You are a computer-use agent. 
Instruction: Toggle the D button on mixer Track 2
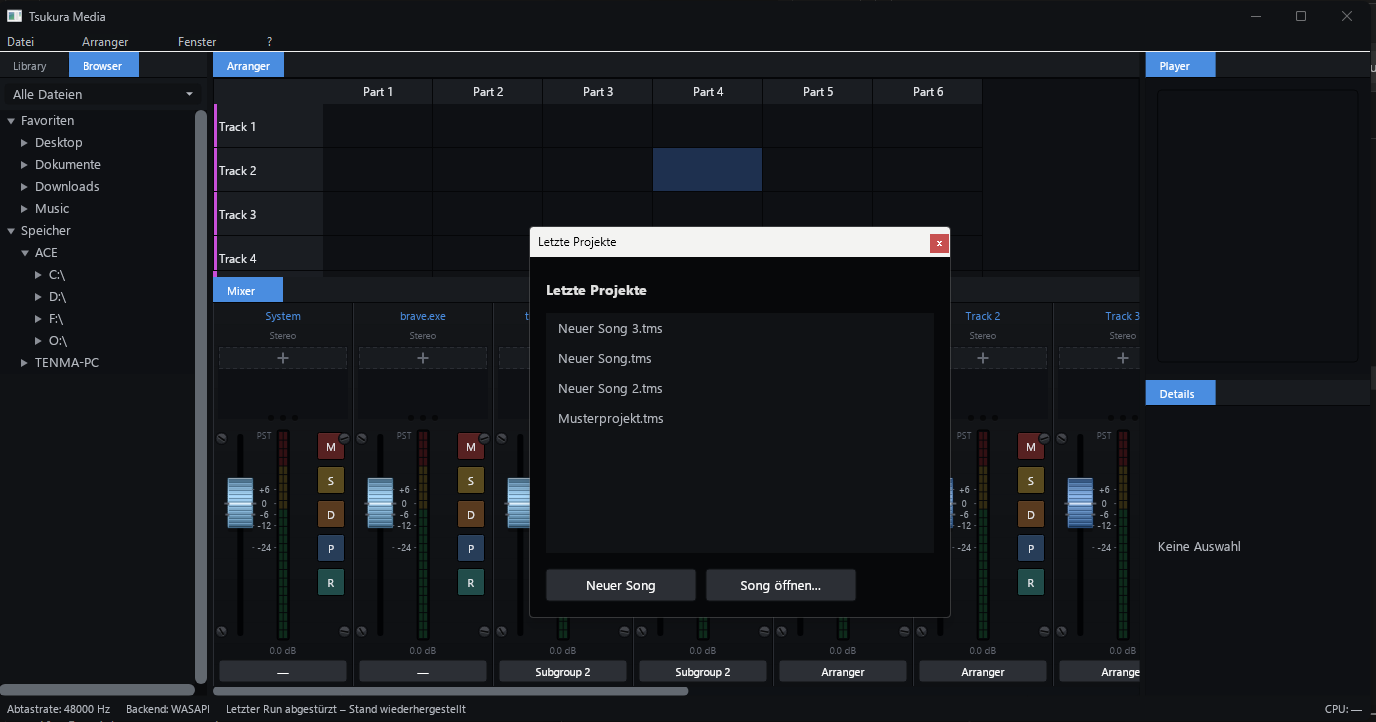1031,515
